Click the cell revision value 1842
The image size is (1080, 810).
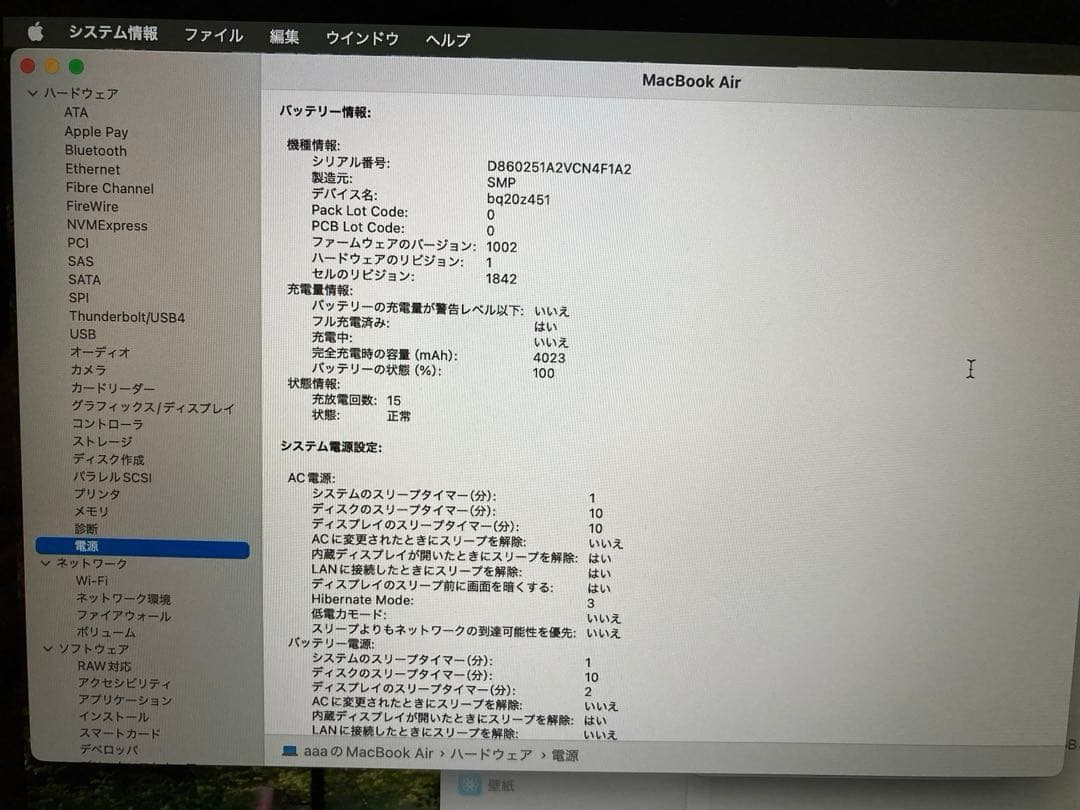tap(501, 278)
